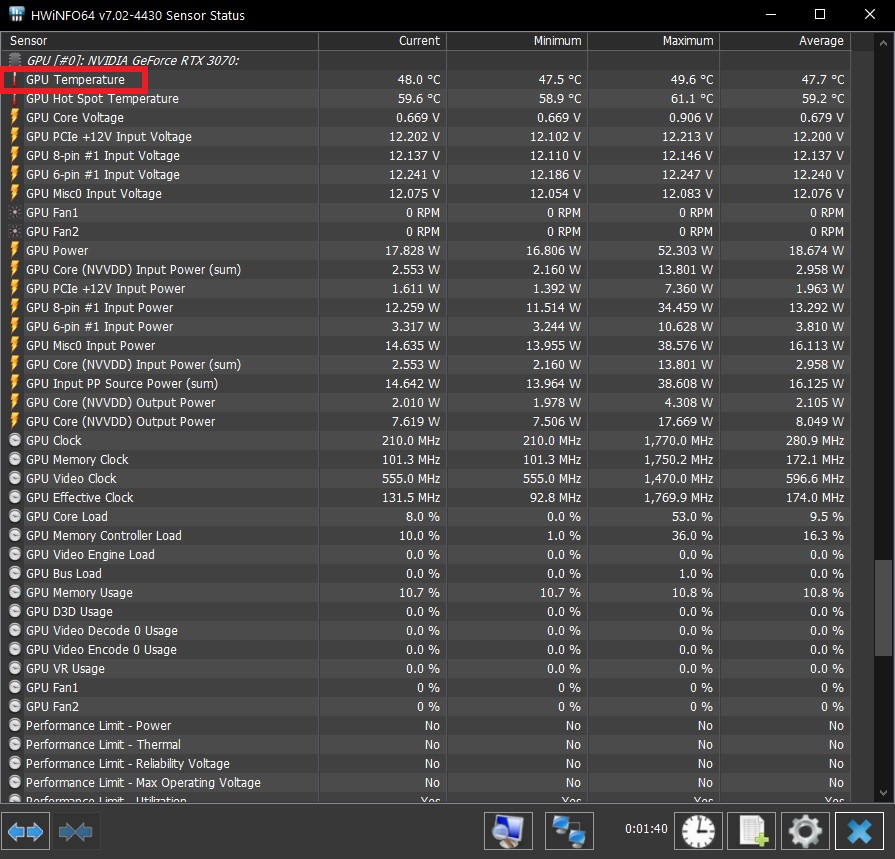Screen dimensions: 895x859
Task: Close sensors with the blue X button
Action: (x=859, y=830)
